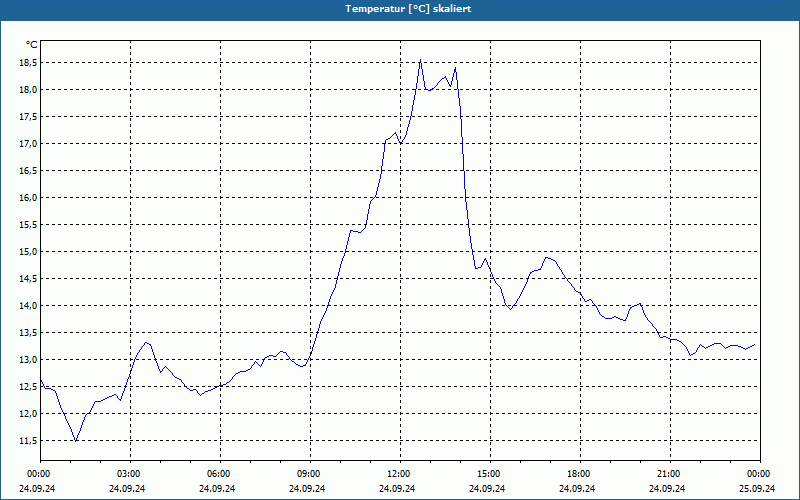Click the 14,0 y-axis value
The image size is (800, 500).
coord(28,306)
